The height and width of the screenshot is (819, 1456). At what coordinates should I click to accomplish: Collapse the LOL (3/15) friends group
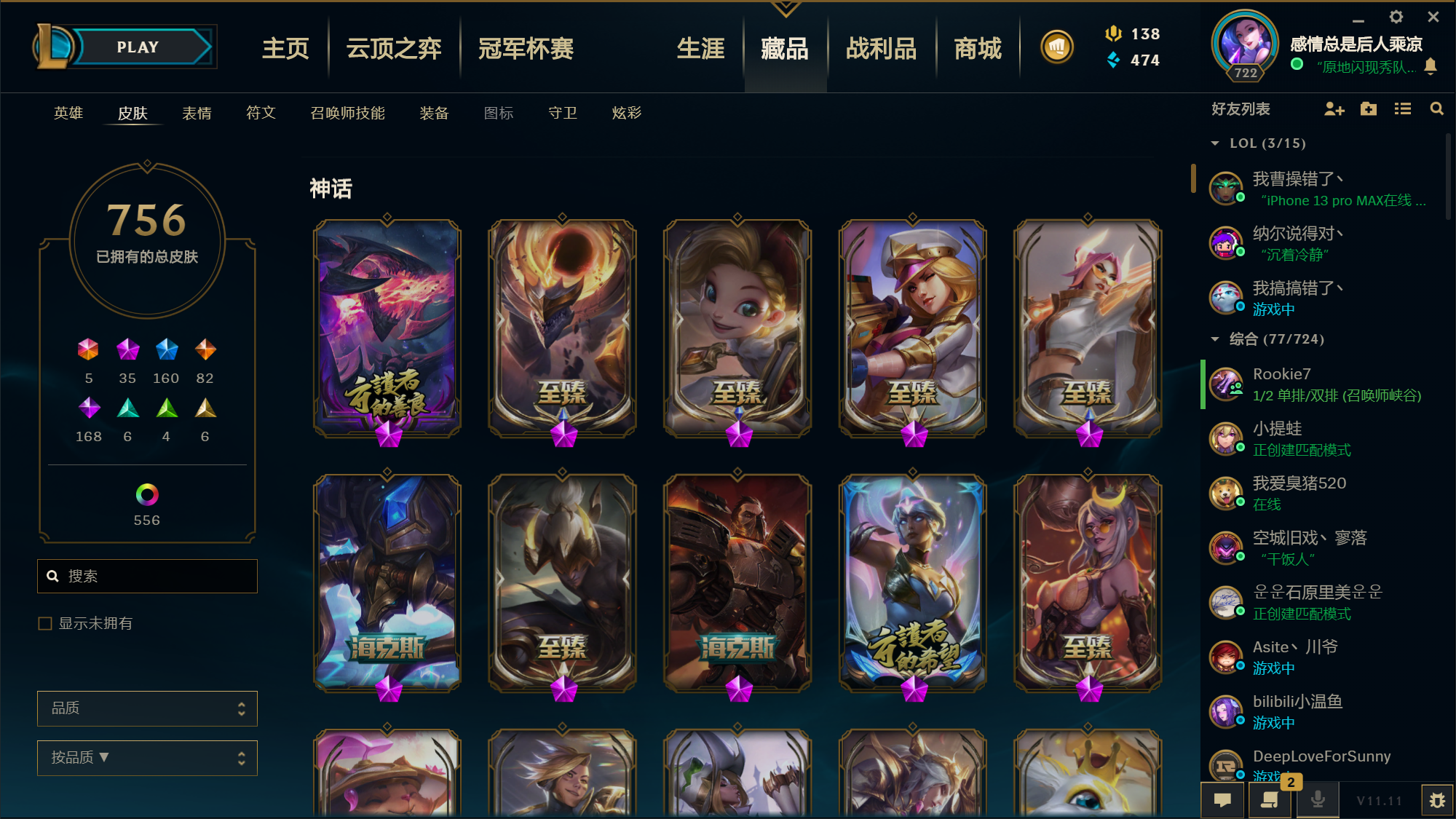coord(1215,143)
